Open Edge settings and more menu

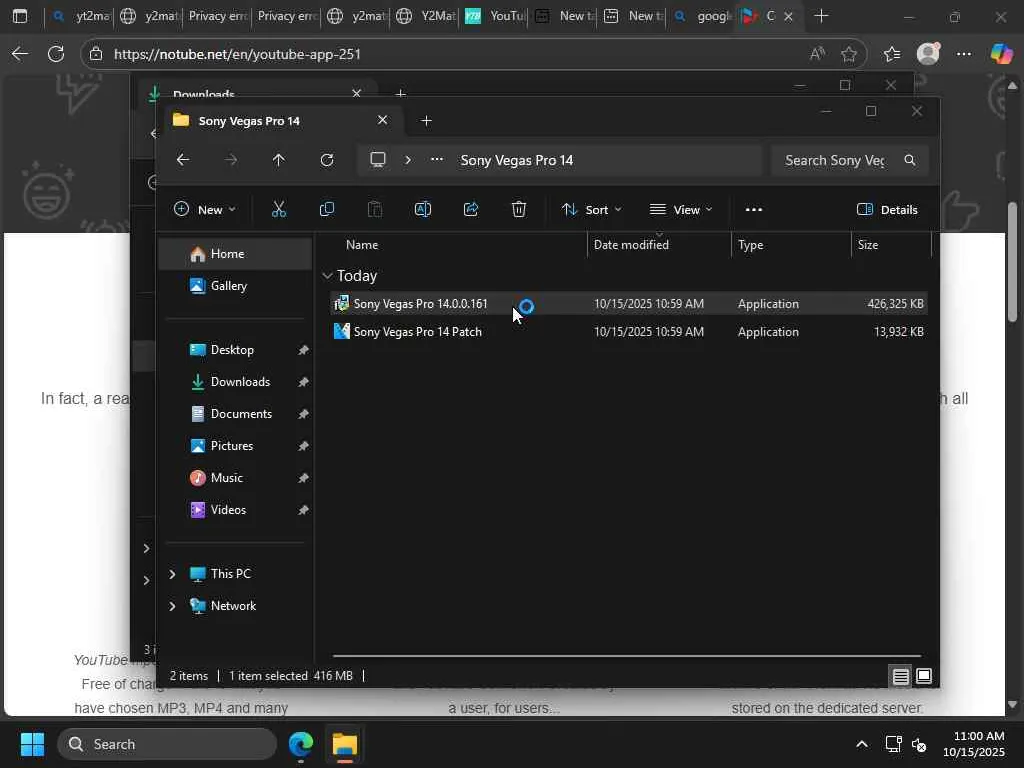(964, 54)
